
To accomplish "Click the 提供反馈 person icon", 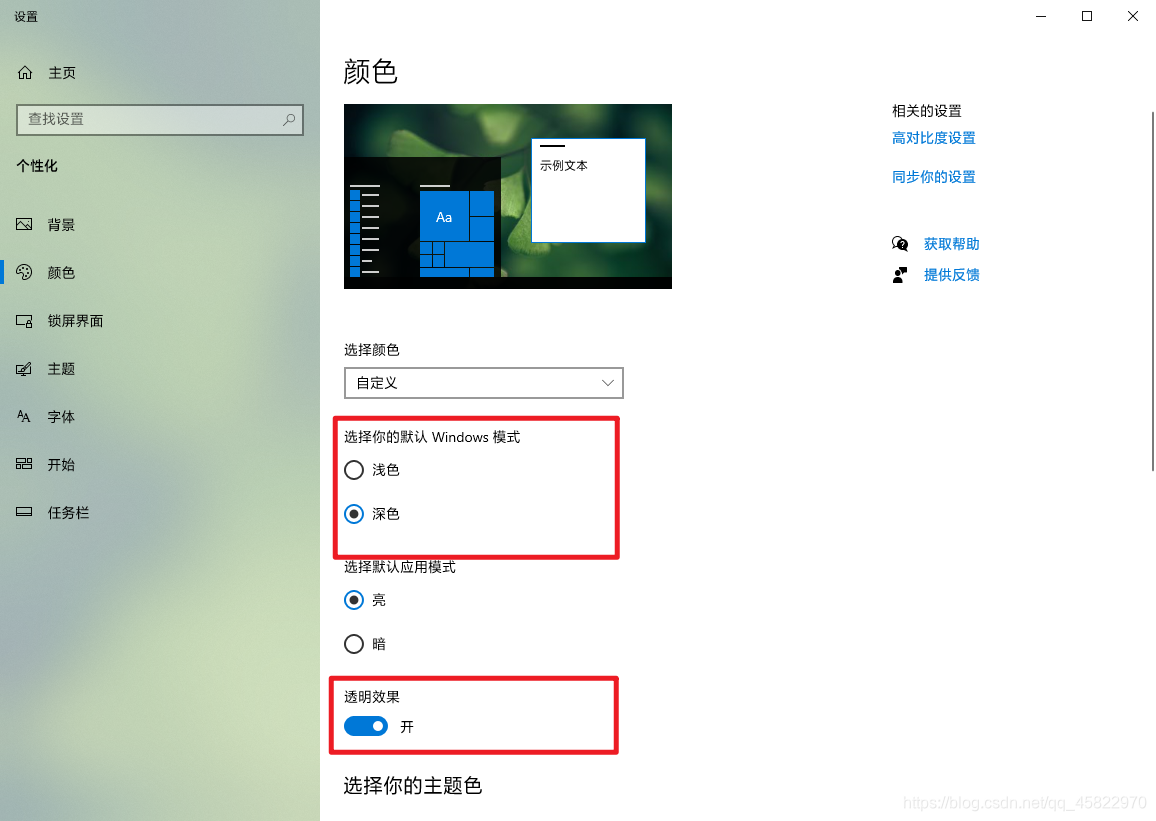I will [x=900, y=275].
